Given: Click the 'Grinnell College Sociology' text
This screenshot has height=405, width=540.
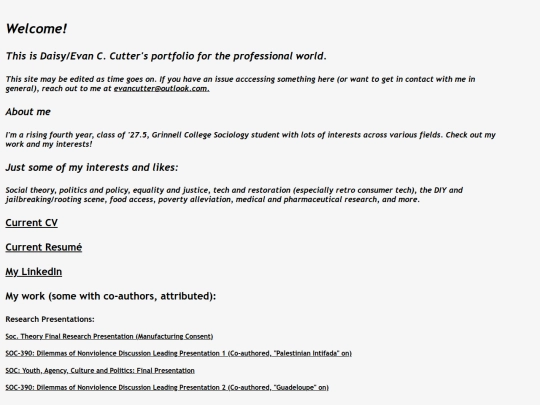Looking at the screenshot, I should [x=200, y=135].
